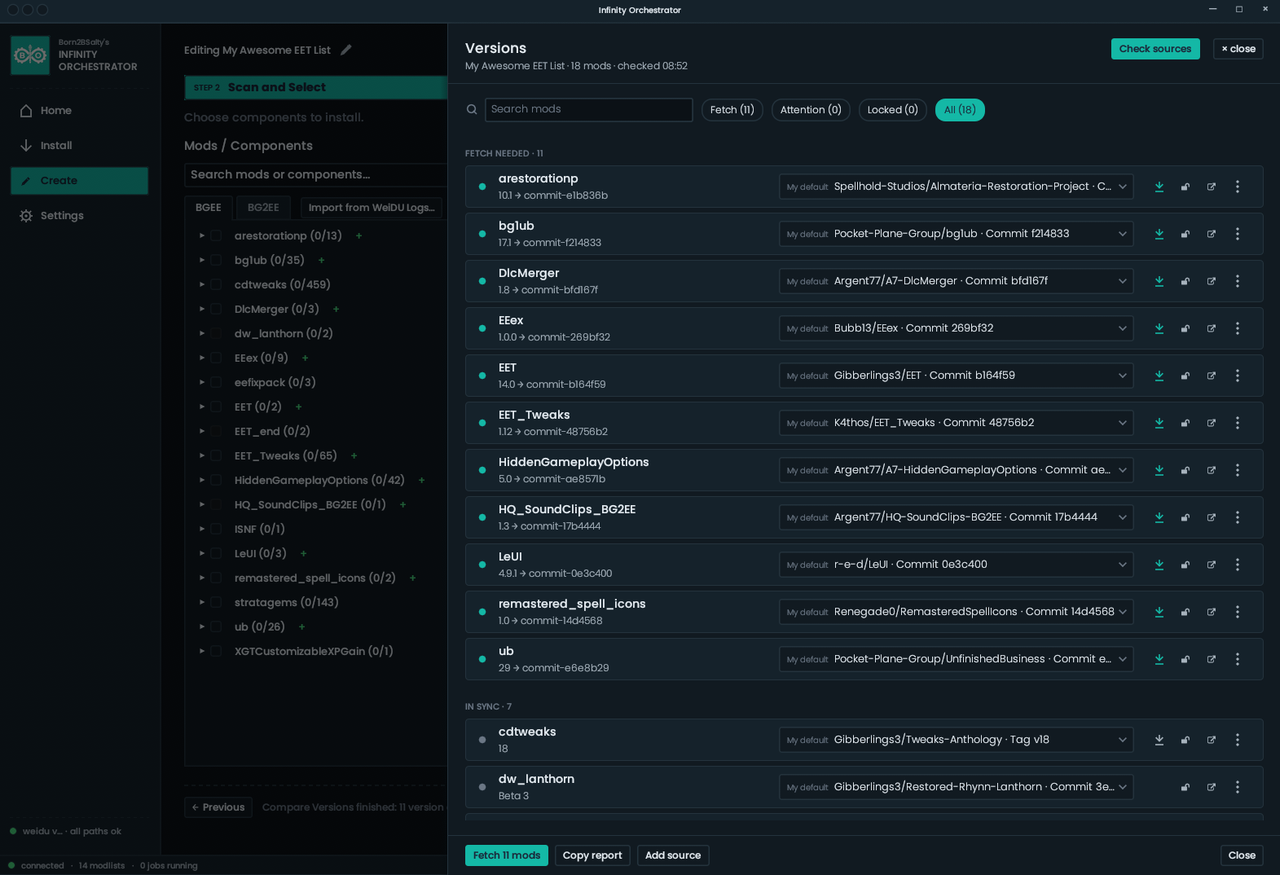Open HQ_SoundClips_BG2EE source externally

click(1211, 517)
